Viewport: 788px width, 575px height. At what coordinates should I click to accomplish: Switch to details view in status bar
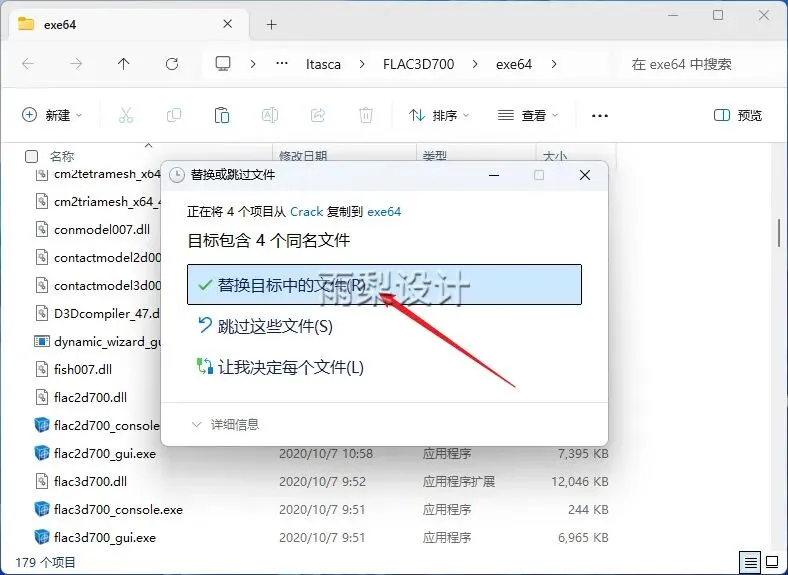[x=750, y=561]
